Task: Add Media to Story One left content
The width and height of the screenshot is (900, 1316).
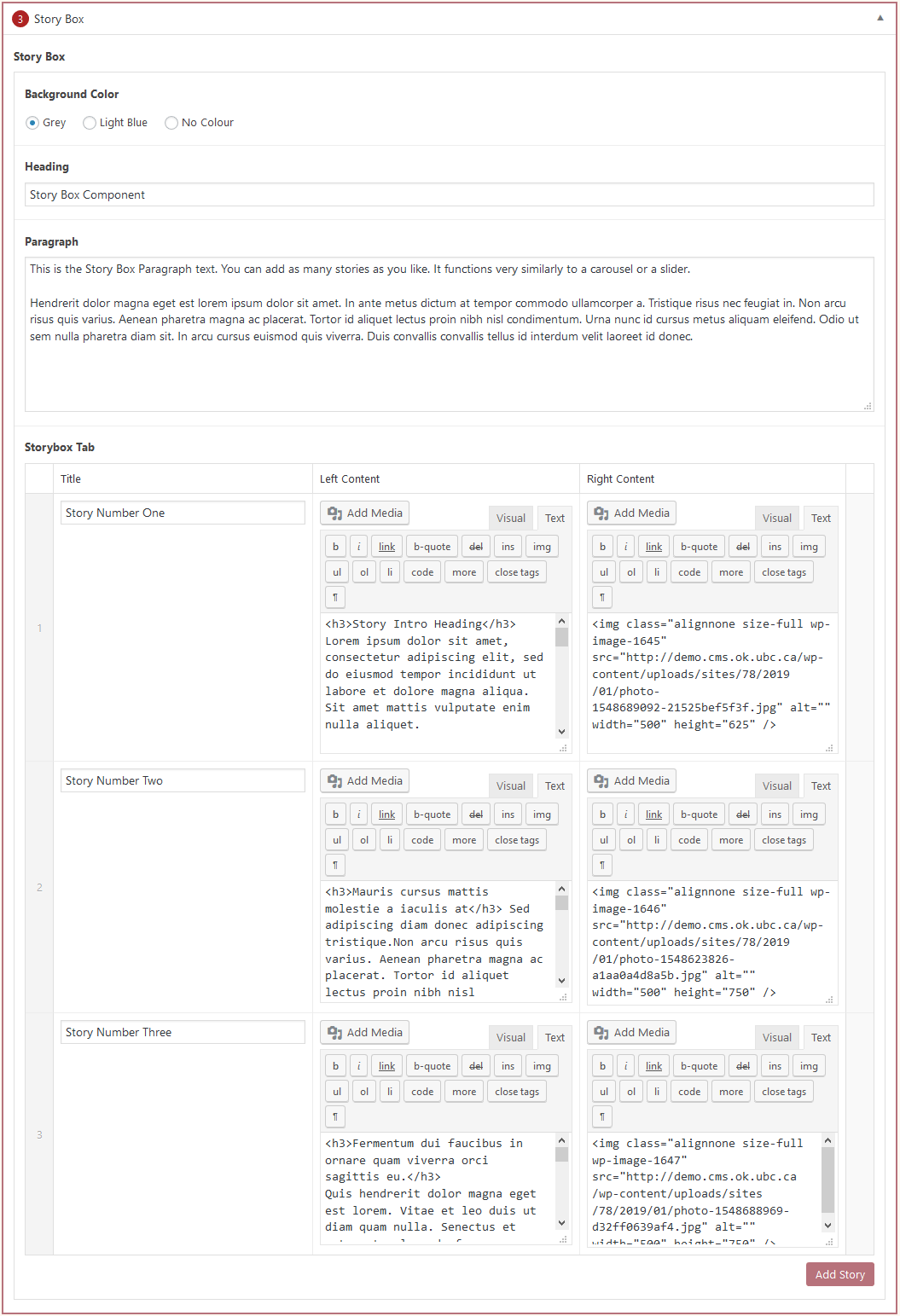Action: point(365,513)
